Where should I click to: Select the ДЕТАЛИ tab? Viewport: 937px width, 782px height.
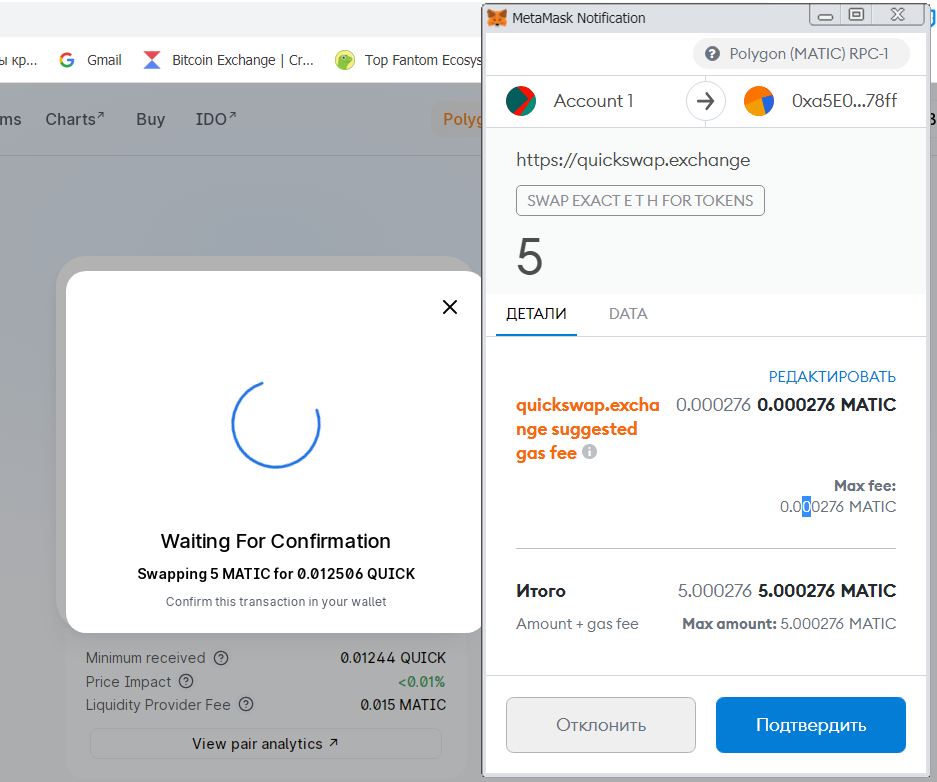click(536, 314)
